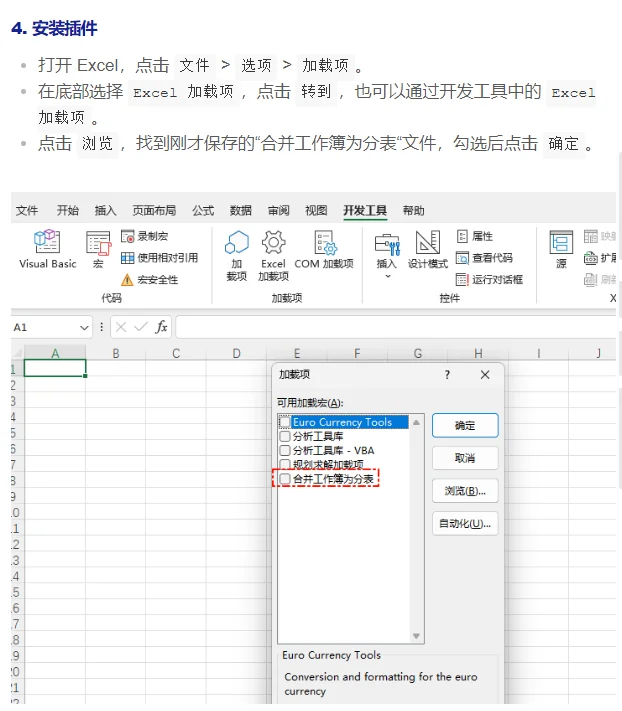Switch to the 视图 tab
Viewport: 622px width, 711px height.
coord(316,210)
